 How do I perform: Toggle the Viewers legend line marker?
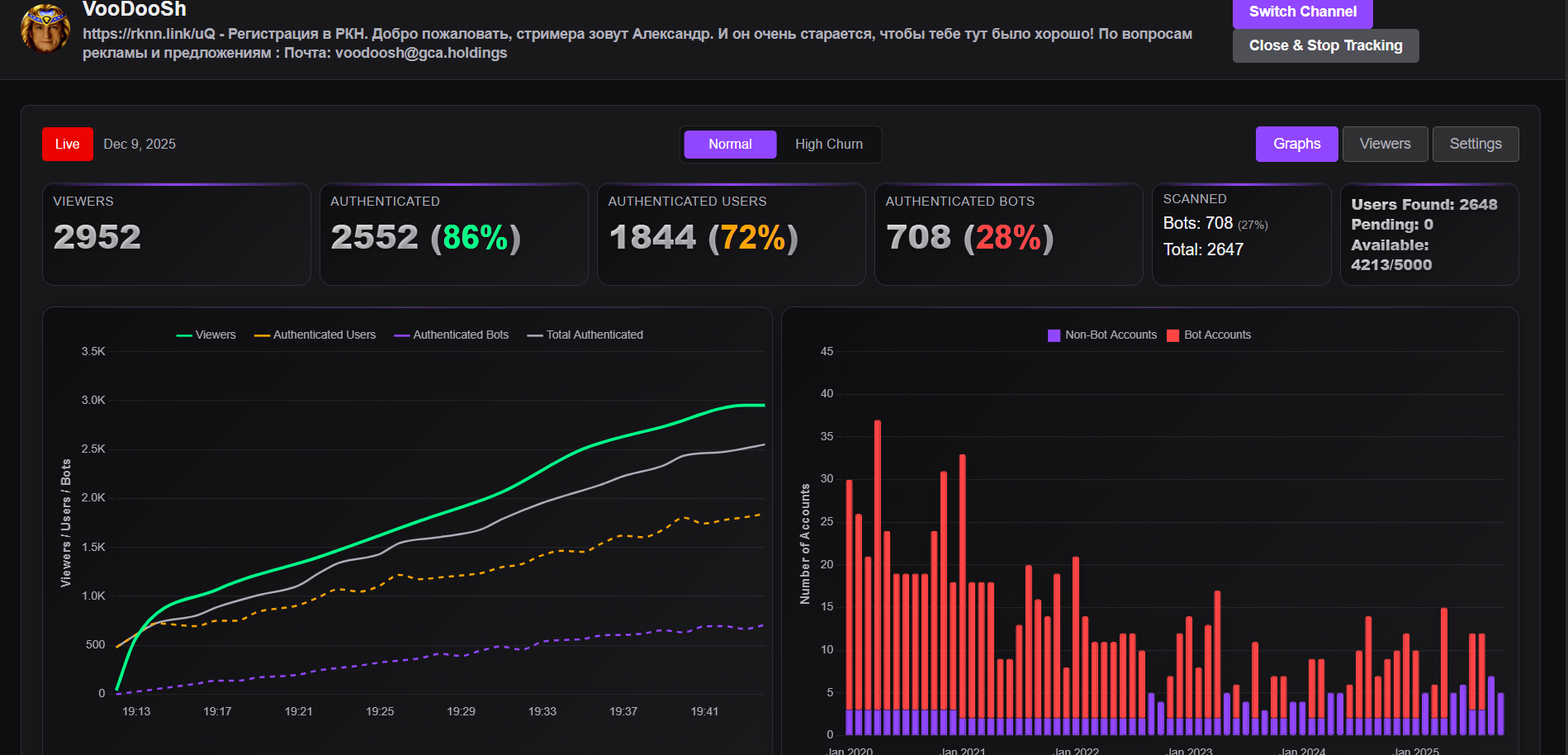click(x=184, y=335)
